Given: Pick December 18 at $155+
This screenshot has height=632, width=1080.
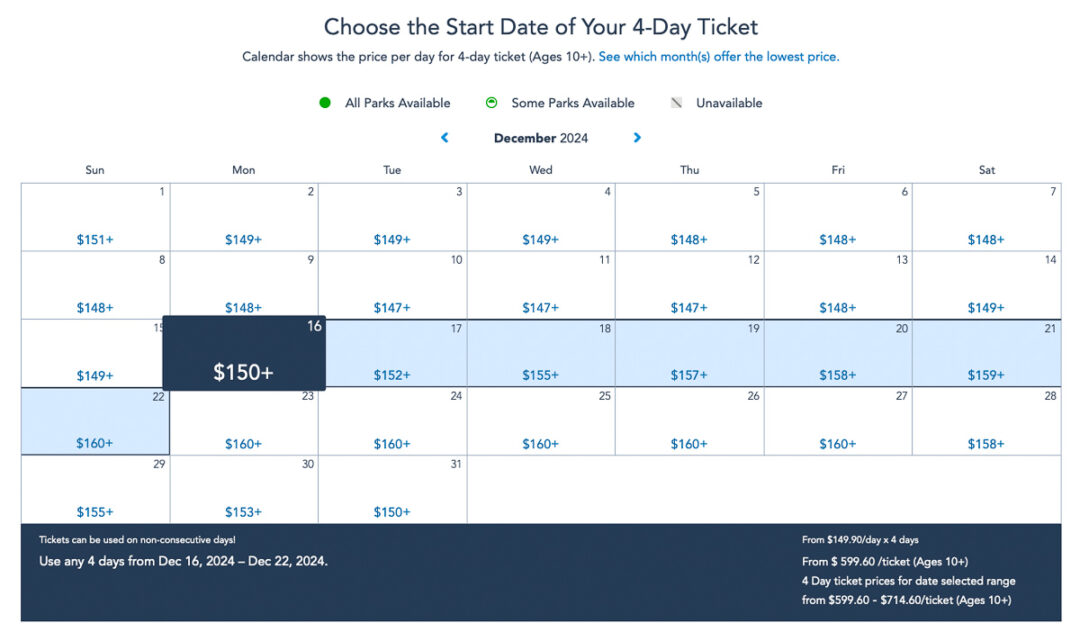Looking at the screenshot, I should pos(540,352).
